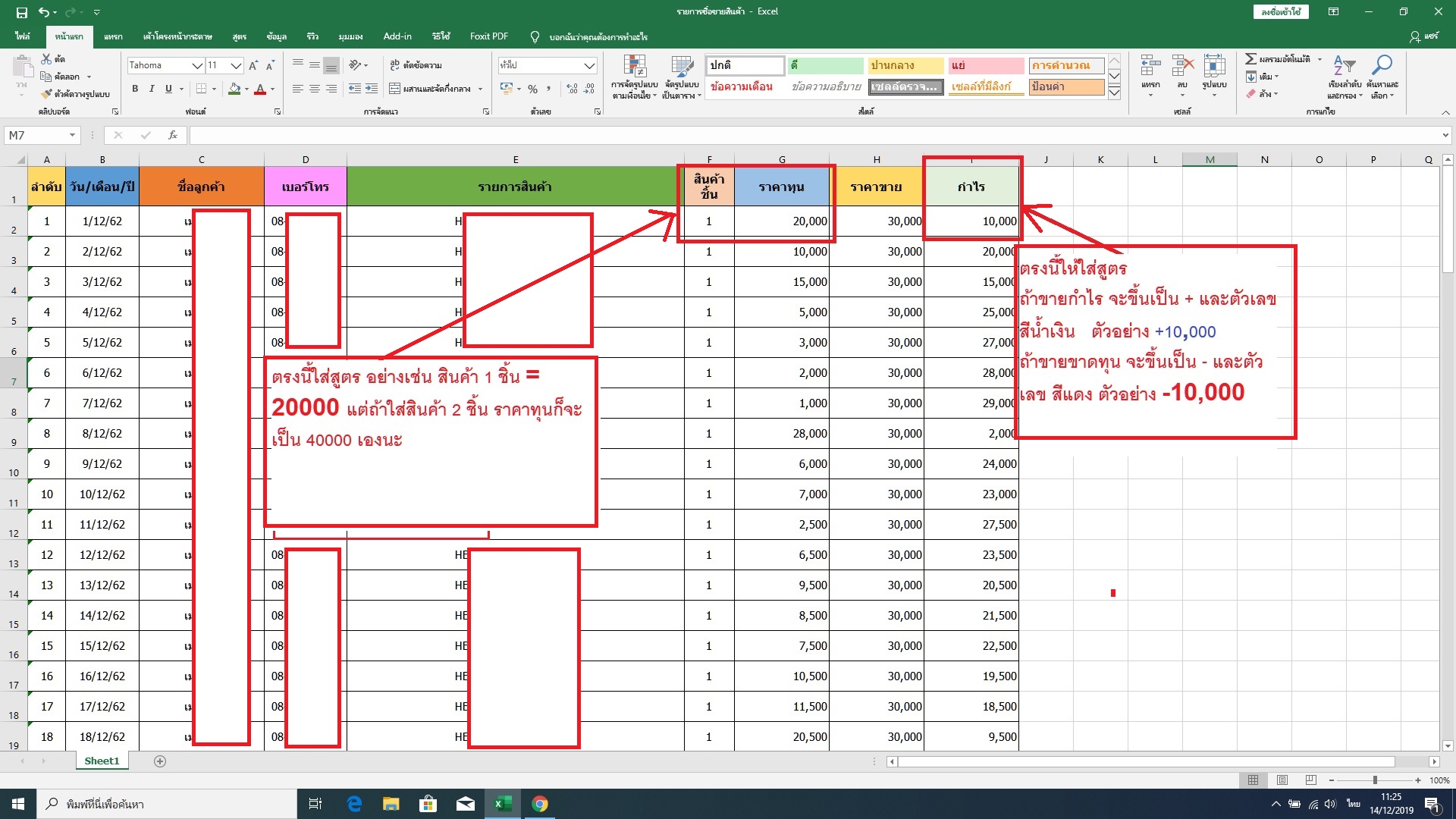The image size is (1456, 819).
Task: Click the Percent Style icon
Action: (532, 89)
